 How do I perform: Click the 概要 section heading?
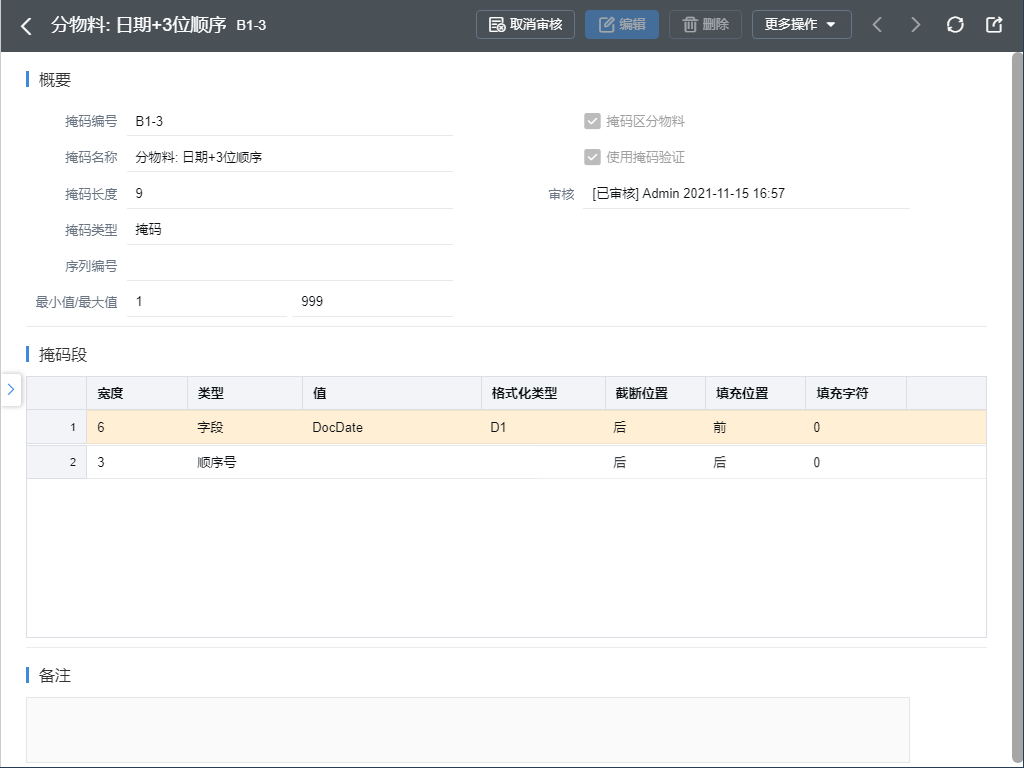55,80
